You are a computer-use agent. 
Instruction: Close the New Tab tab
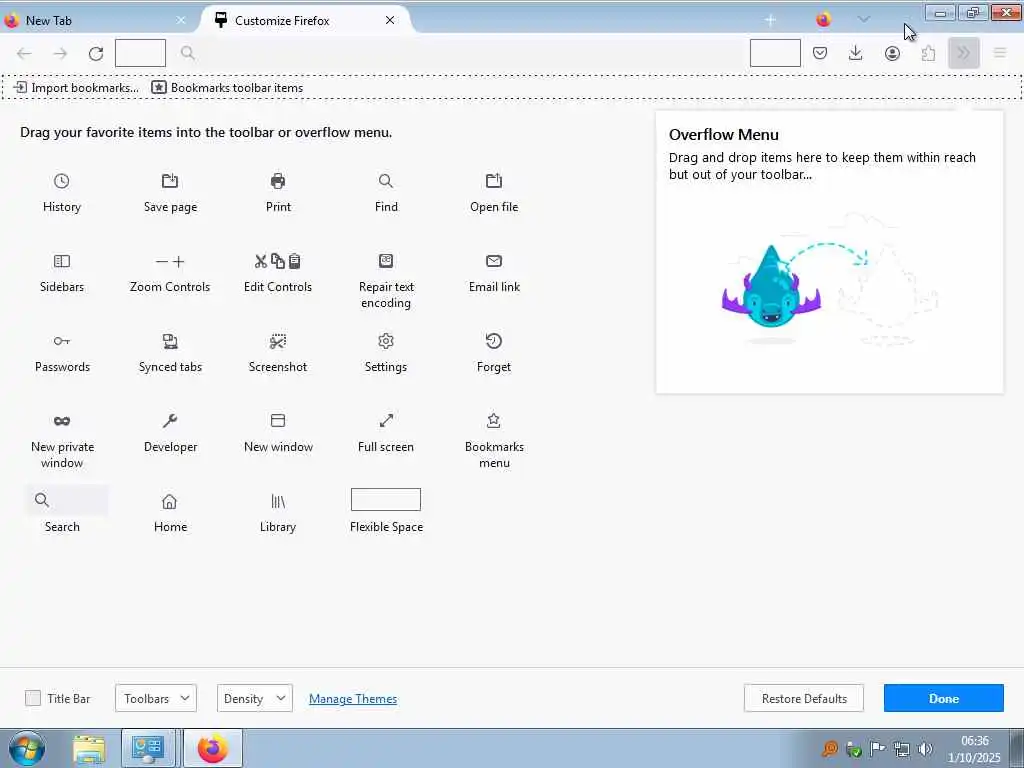[x=181, y=20]
